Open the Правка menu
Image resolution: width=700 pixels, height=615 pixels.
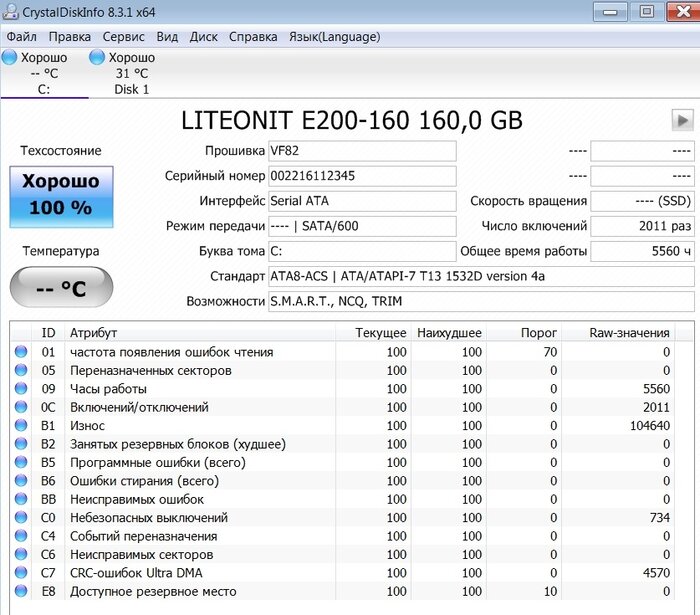click(x=70, y=37)
